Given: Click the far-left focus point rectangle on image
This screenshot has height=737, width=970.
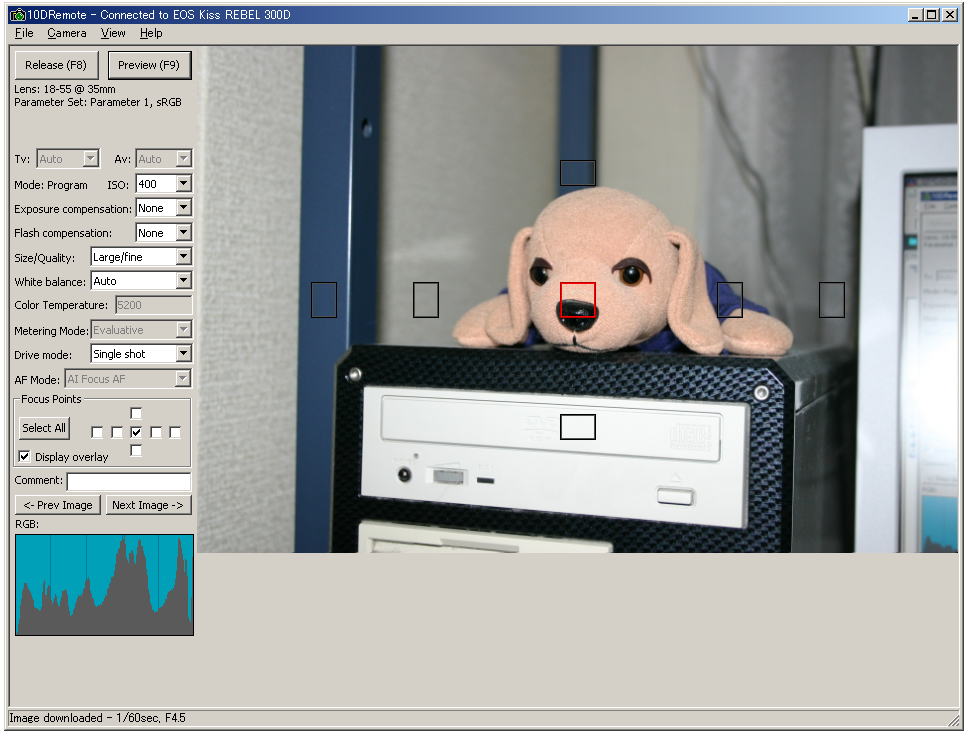Looking at the screenshot, I should click(324, 300).
